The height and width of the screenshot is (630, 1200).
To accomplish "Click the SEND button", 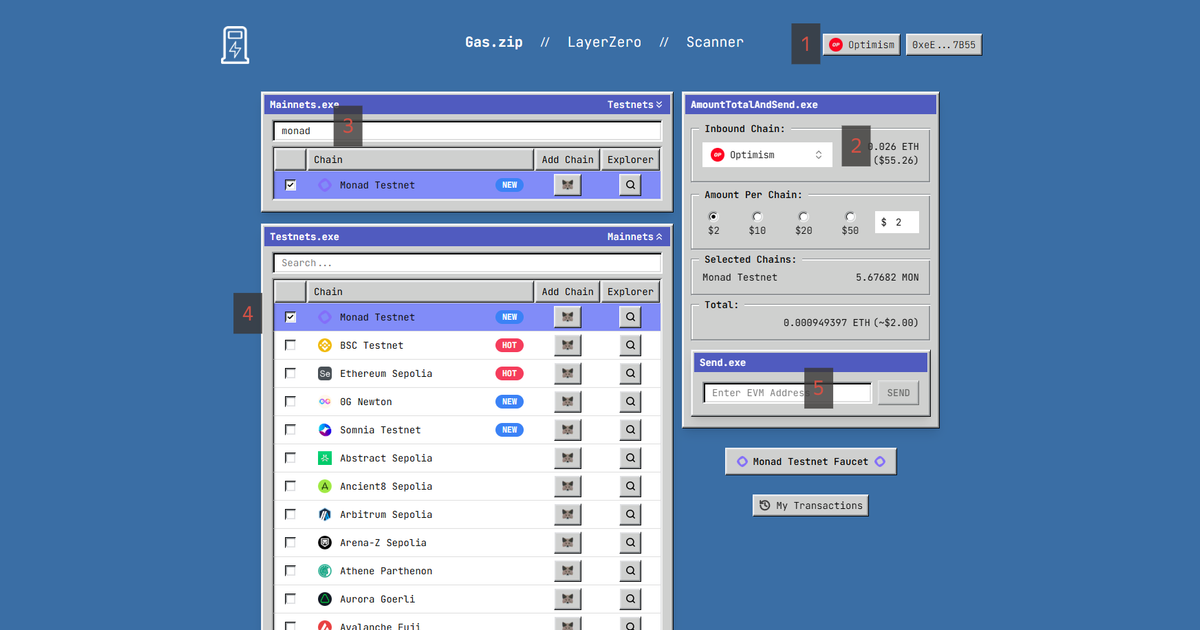I will click(x=899, y=393).
